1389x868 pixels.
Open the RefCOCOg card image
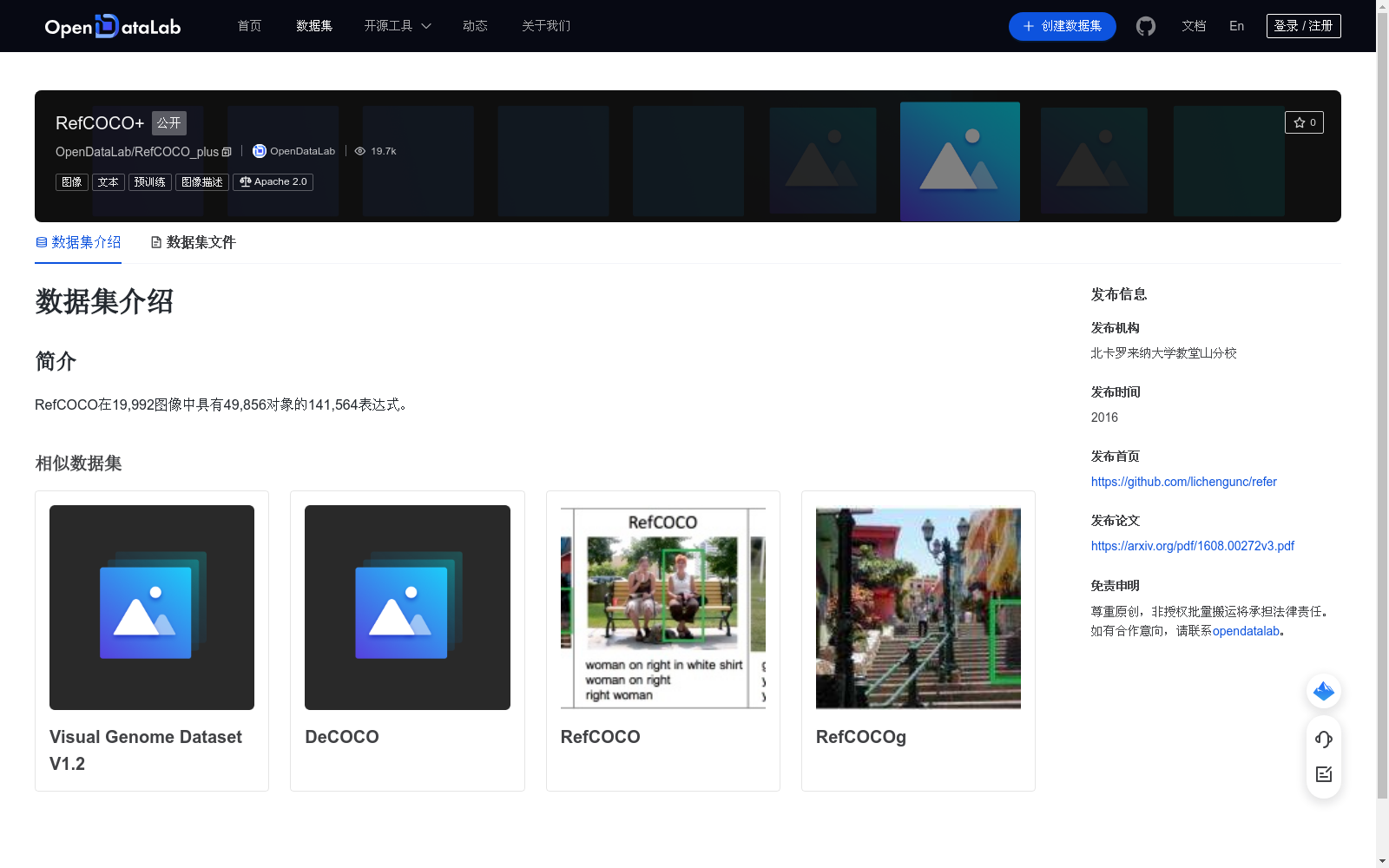point(918,608)
